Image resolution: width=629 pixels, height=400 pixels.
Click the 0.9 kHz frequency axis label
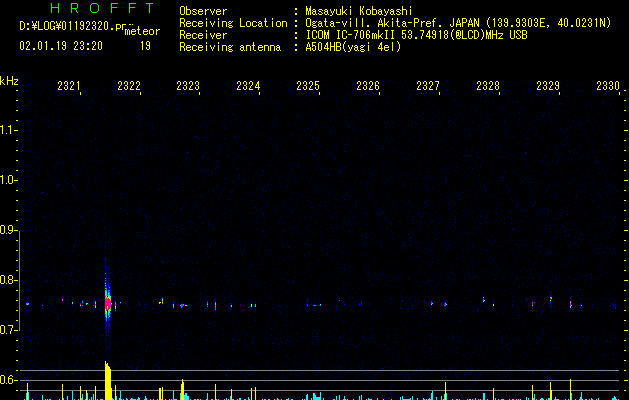point(9,230)
